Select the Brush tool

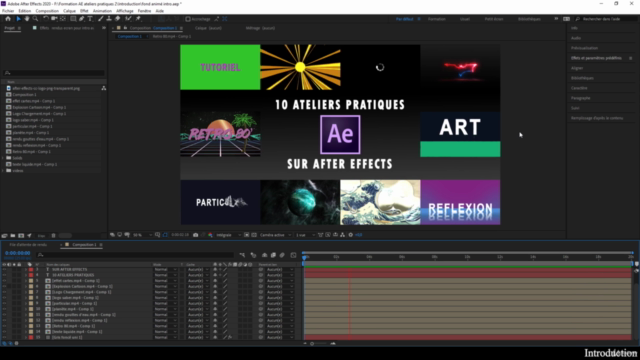tap(100, 19)
